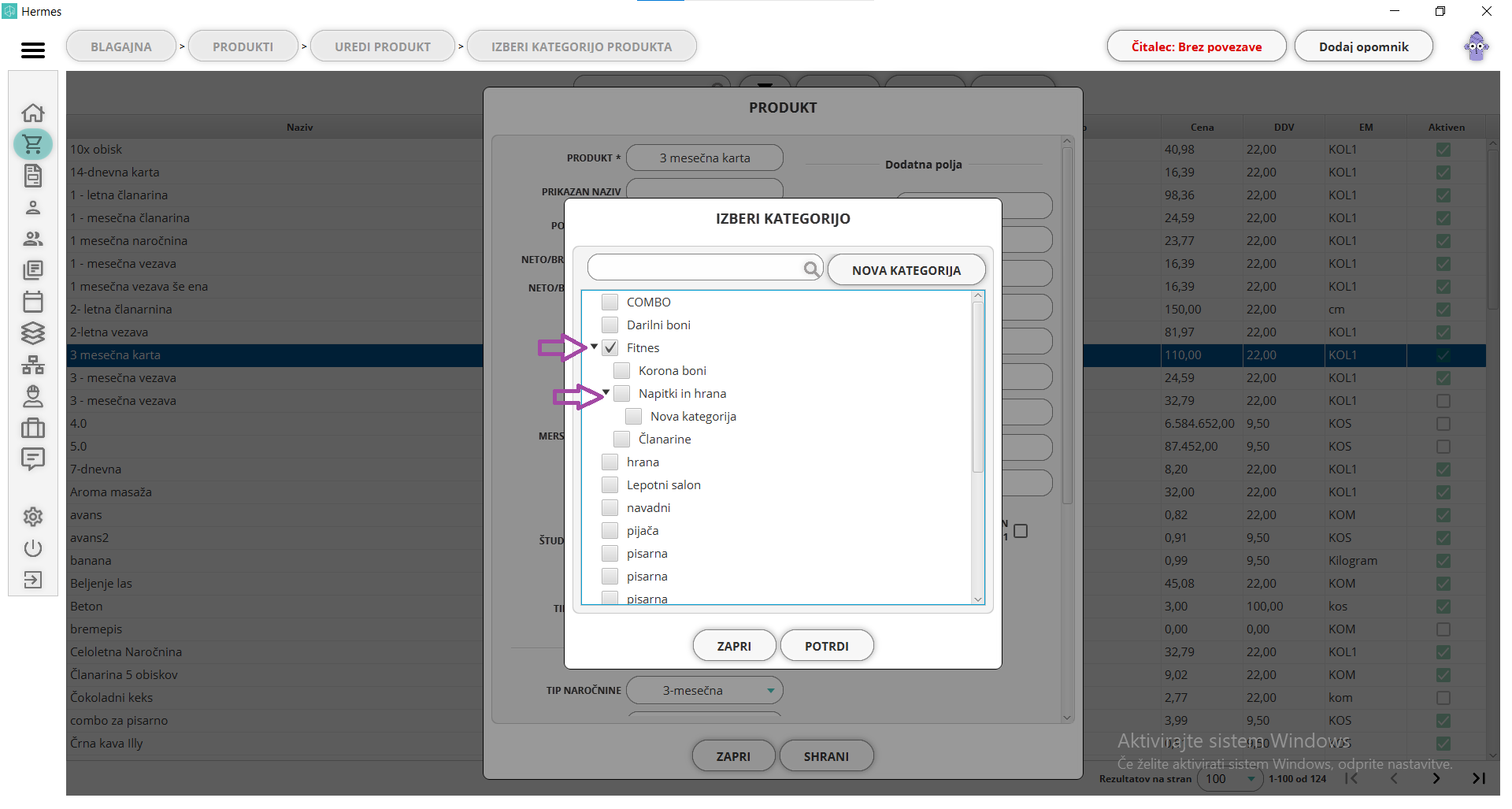Click the small checkbox in product form
The height and width of the screenshot is (809, 1512).
[1021, 531]
